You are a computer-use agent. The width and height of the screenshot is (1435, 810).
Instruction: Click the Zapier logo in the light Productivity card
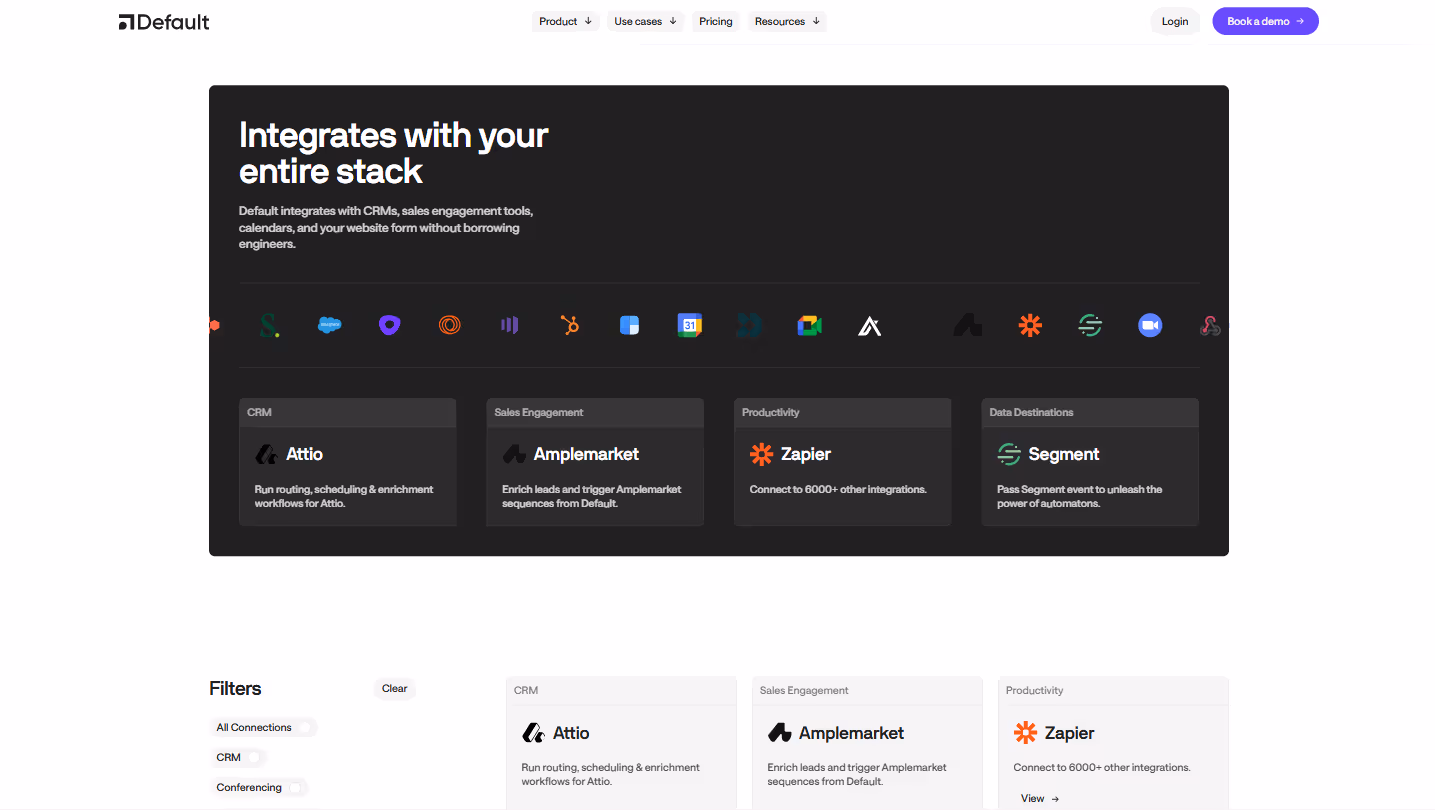tap(1025, 733)
